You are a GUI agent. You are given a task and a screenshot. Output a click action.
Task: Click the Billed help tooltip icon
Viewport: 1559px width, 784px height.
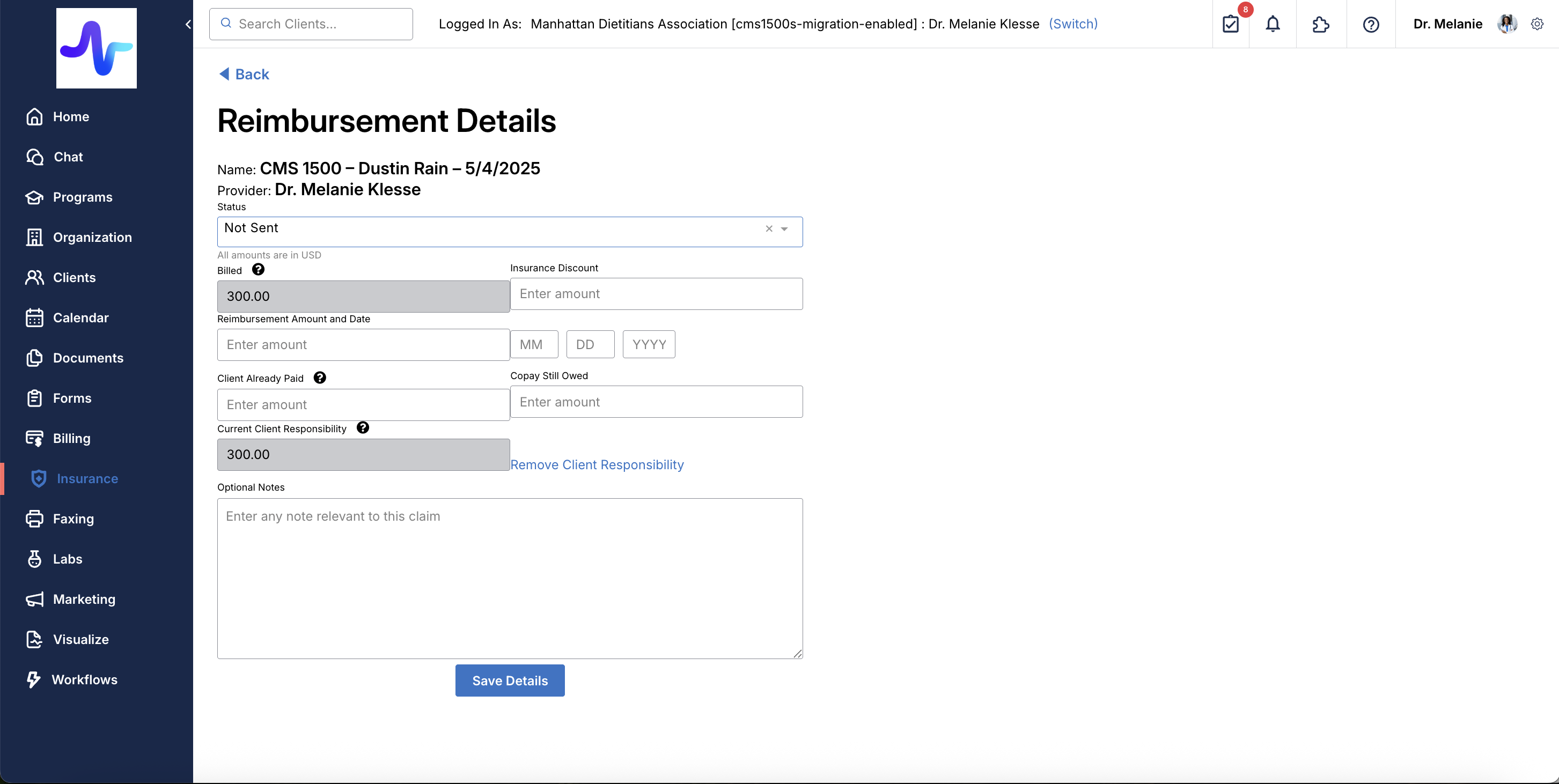[x=259, y=270]
